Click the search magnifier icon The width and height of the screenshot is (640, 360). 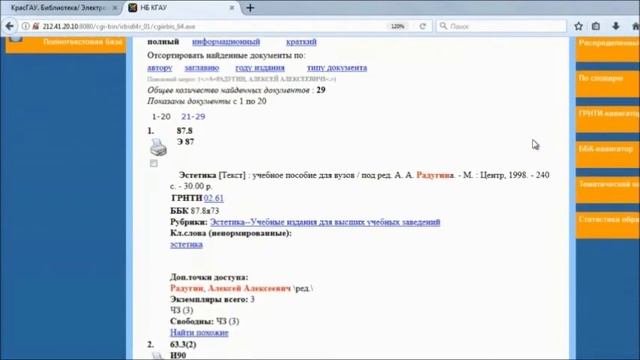[443, 26]
